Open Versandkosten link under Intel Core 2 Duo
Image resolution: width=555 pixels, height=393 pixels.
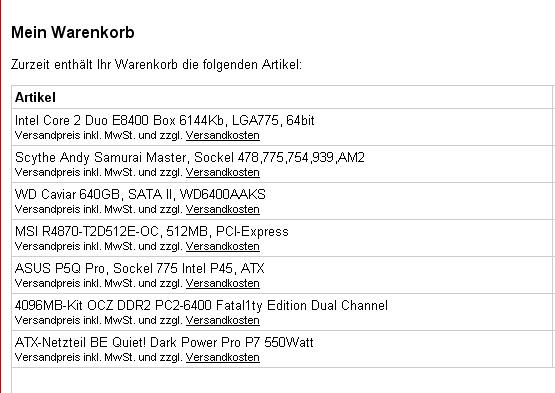pyautogui.click(x=223, y=136)
